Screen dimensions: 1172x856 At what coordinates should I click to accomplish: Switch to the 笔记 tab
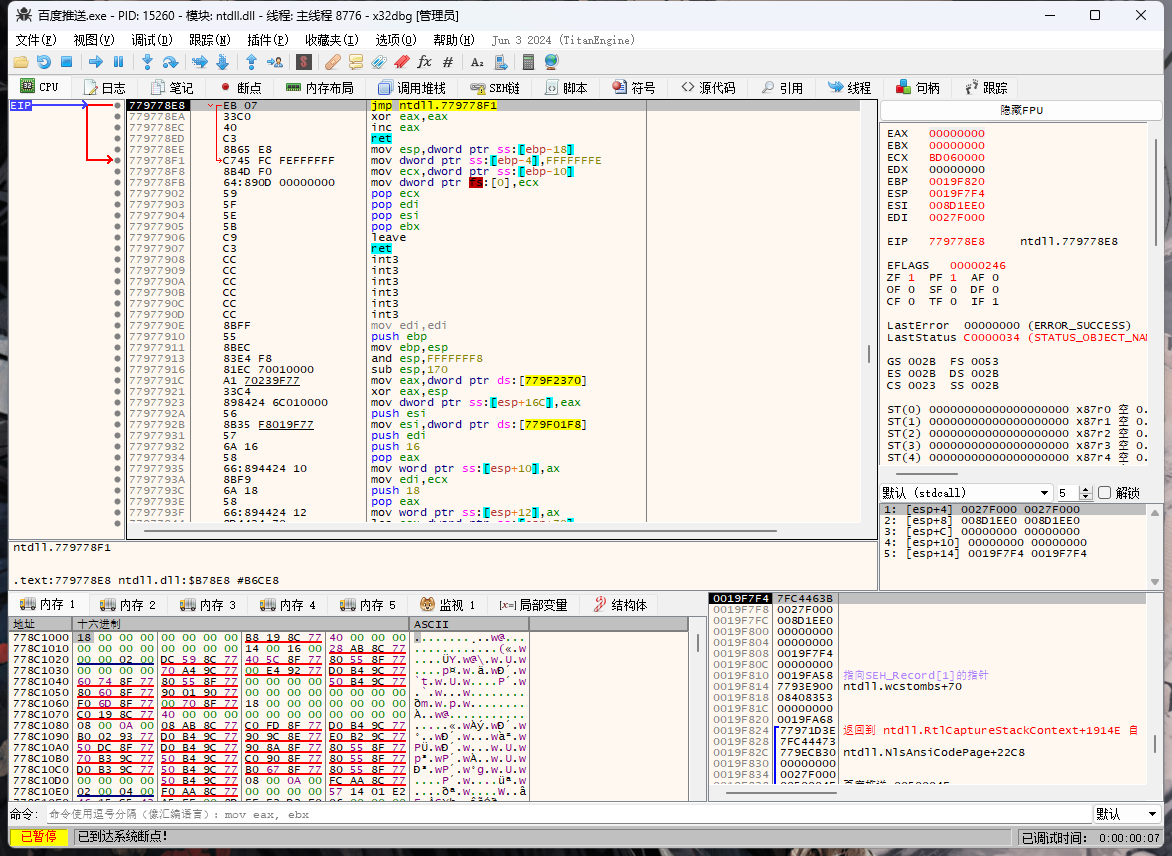coord(171,87)
